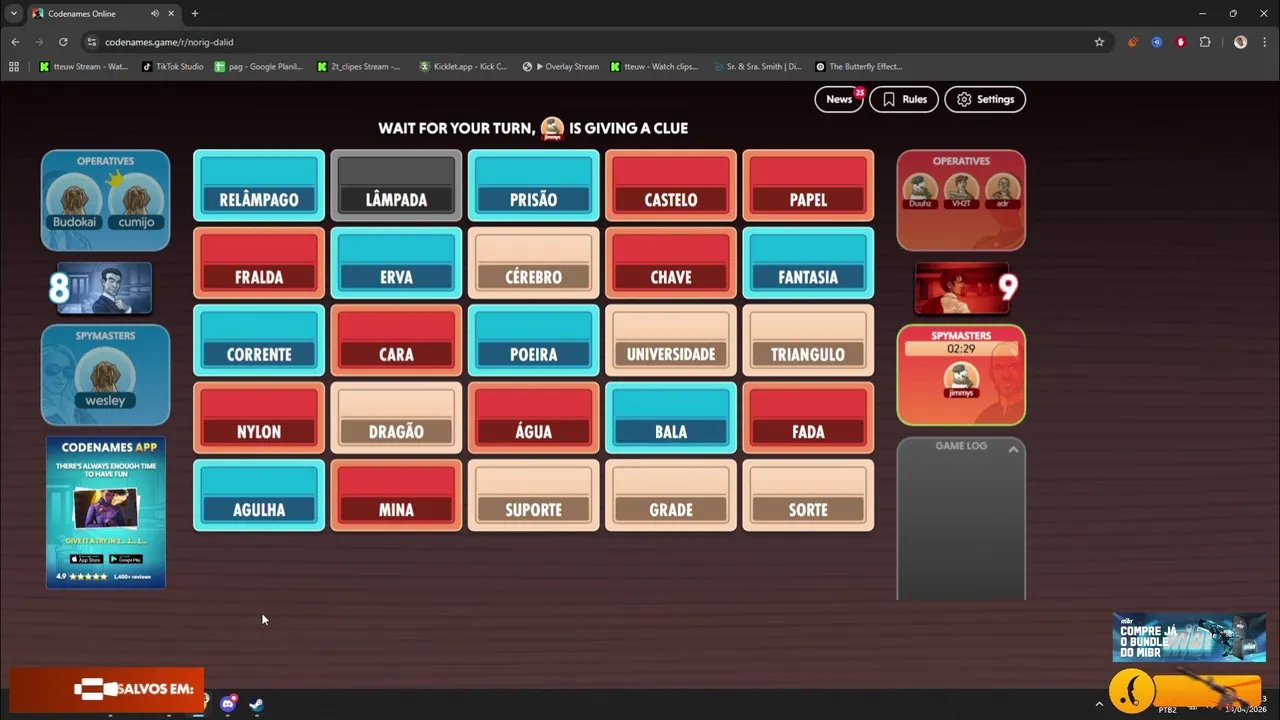Click the red team agent score card
1280x720 pixels.
[x=963, y=288]
